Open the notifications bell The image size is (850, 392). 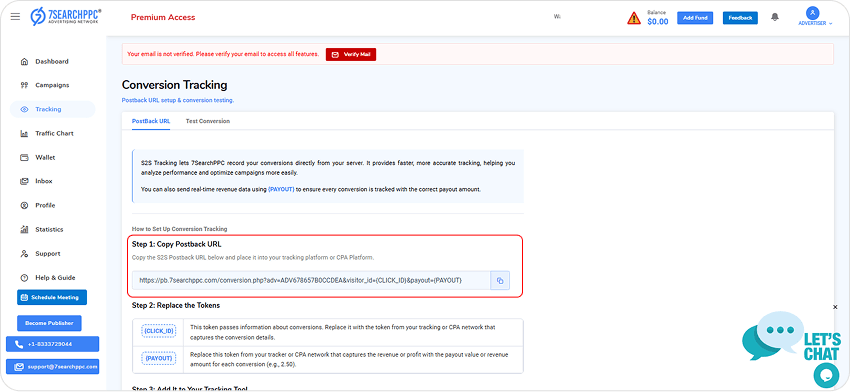(x=775, y=17)
